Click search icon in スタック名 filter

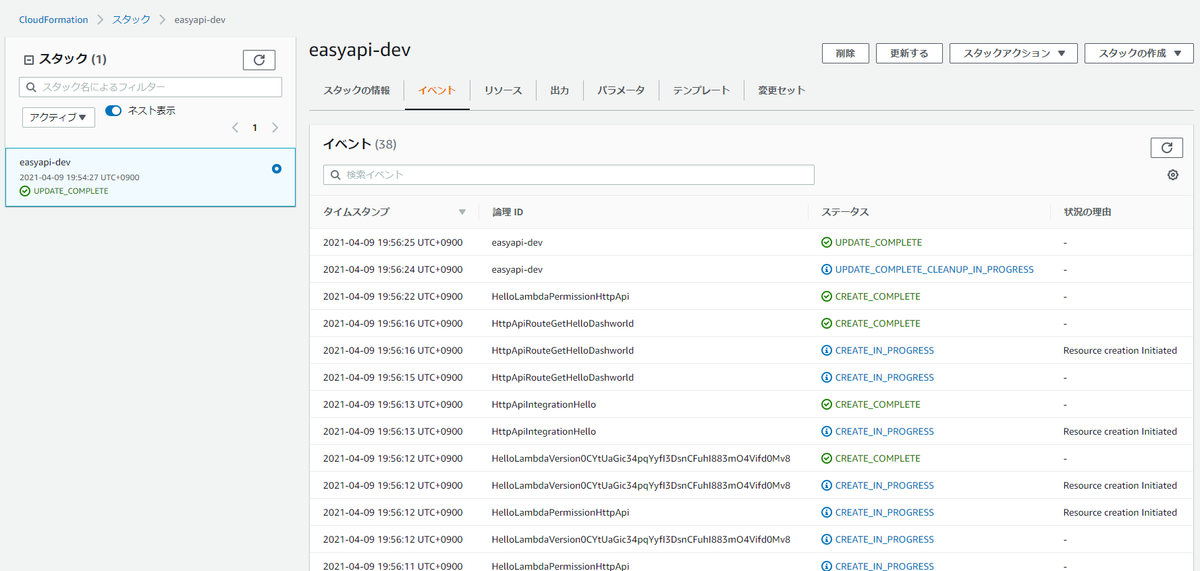pos(32,87)
